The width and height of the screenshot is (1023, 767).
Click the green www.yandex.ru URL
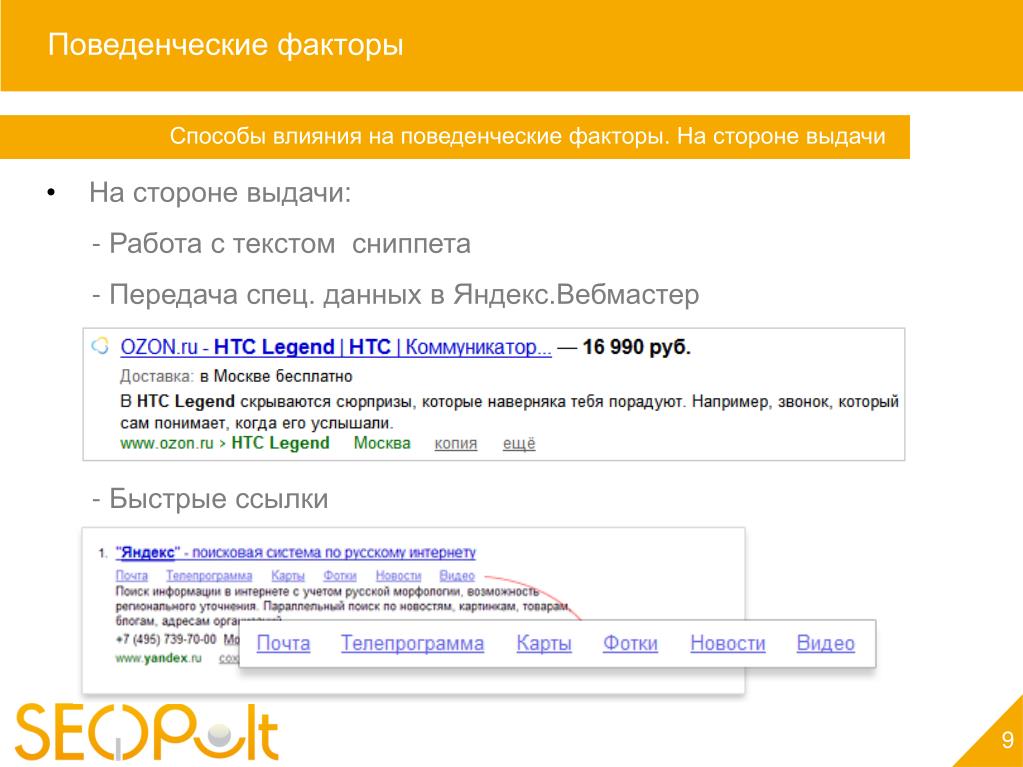click(x=159, y=659)
